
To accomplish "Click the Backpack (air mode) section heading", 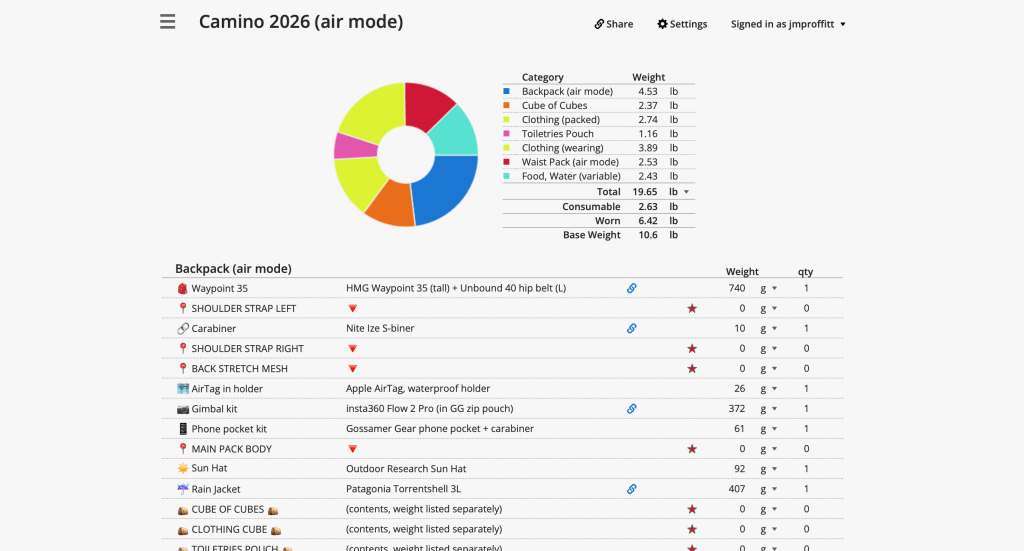I will (233, 269).
